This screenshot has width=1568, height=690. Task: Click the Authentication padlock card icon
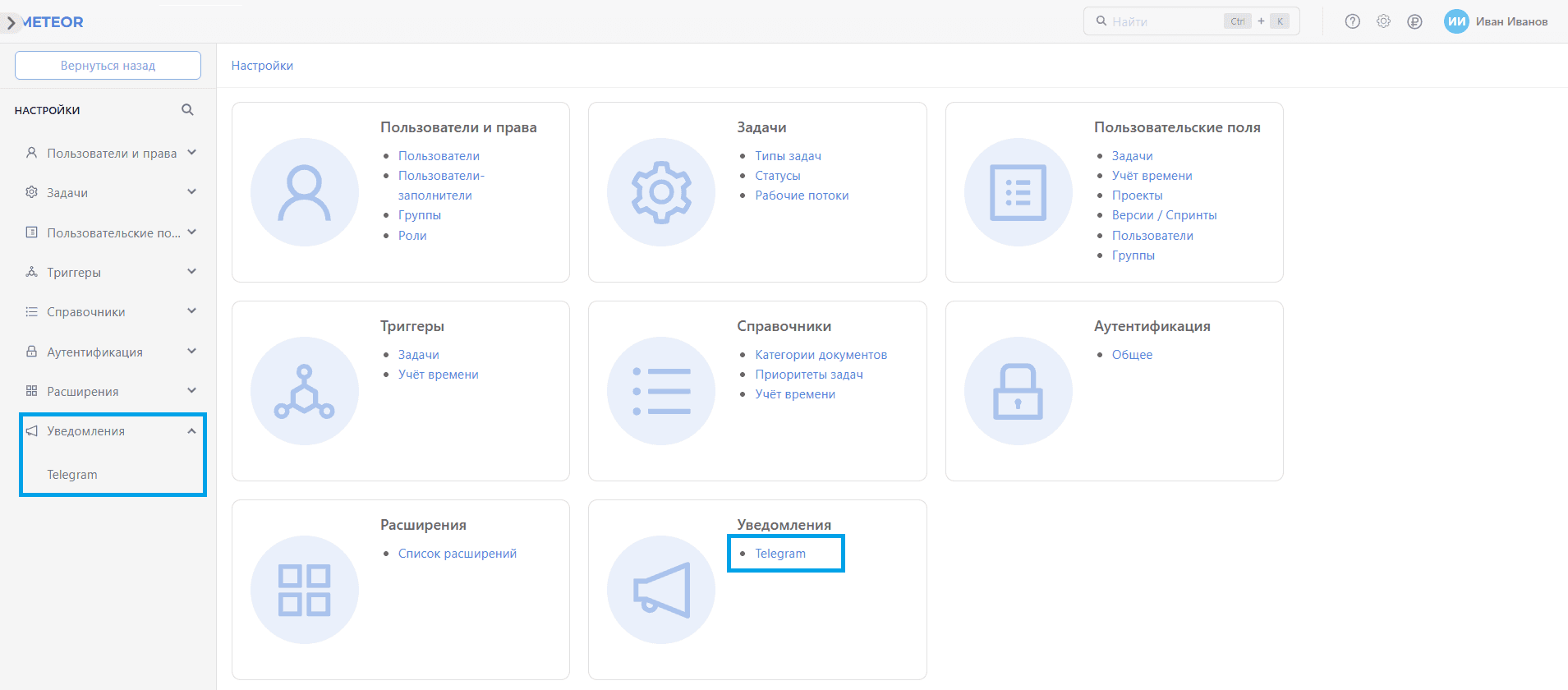[x=1018, y=391]
